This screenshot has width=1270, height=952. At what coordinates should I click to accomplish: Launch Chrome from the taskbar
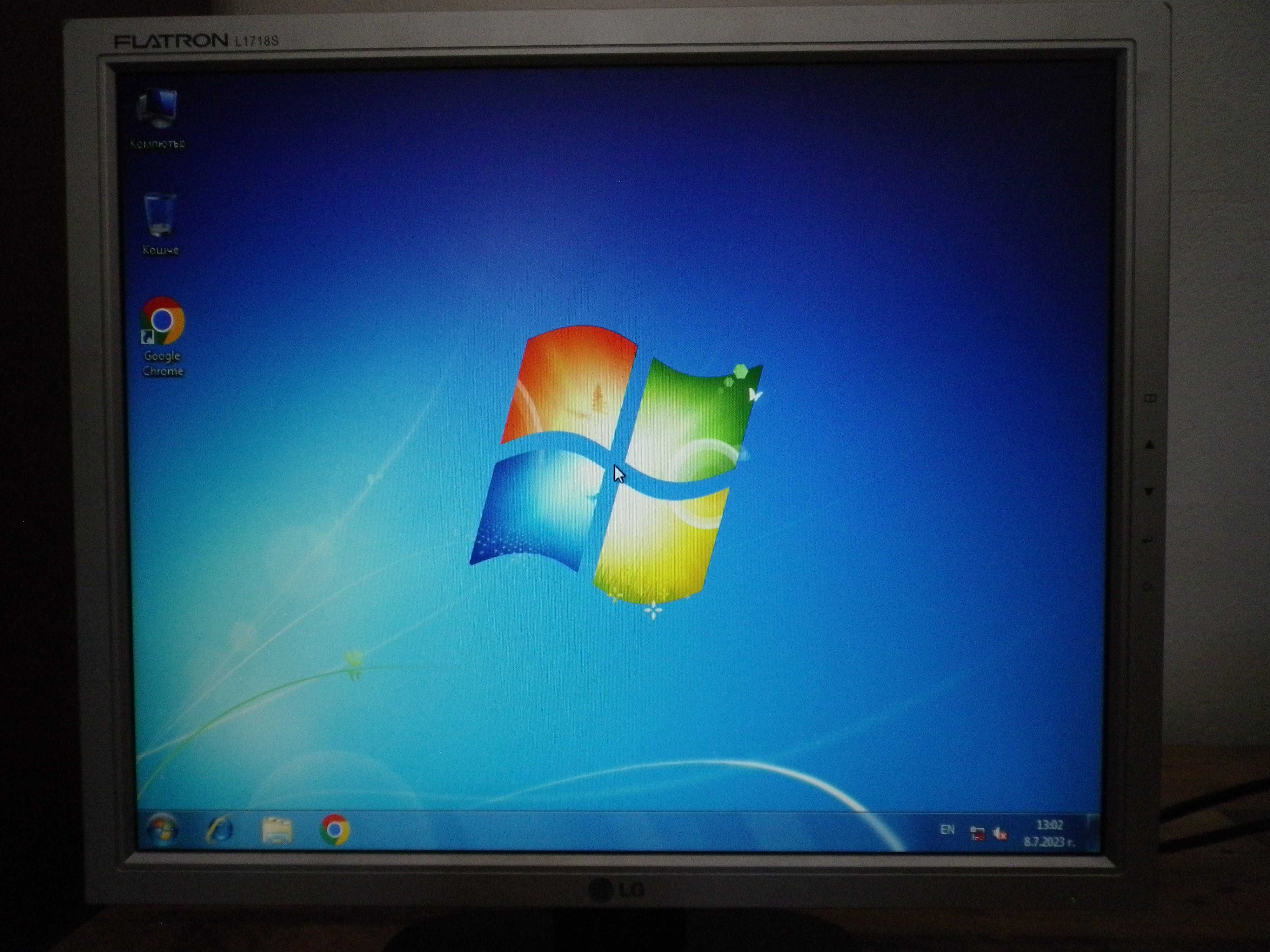[x=335, y=830]
